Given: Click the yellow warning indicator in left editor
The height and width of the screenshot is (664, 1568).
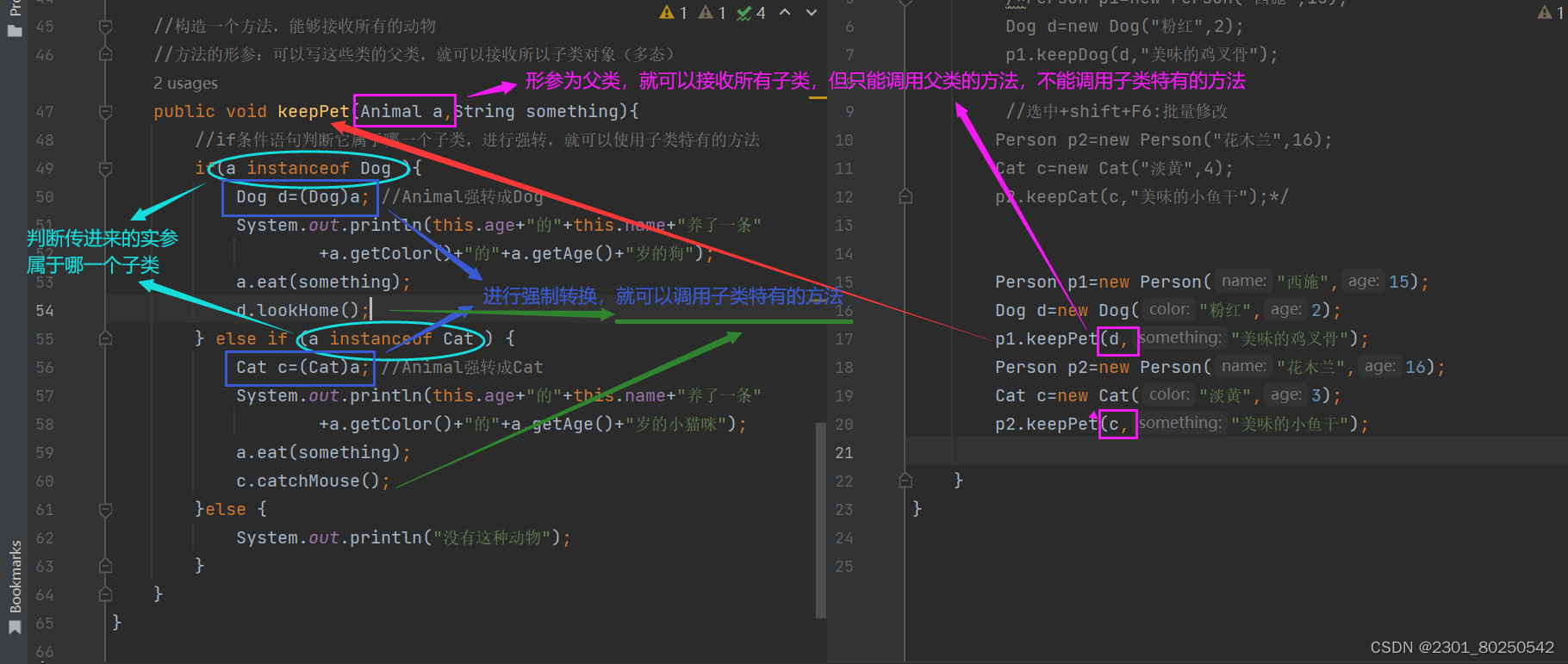Looking at the screenshot, I should tap(673, 13).
